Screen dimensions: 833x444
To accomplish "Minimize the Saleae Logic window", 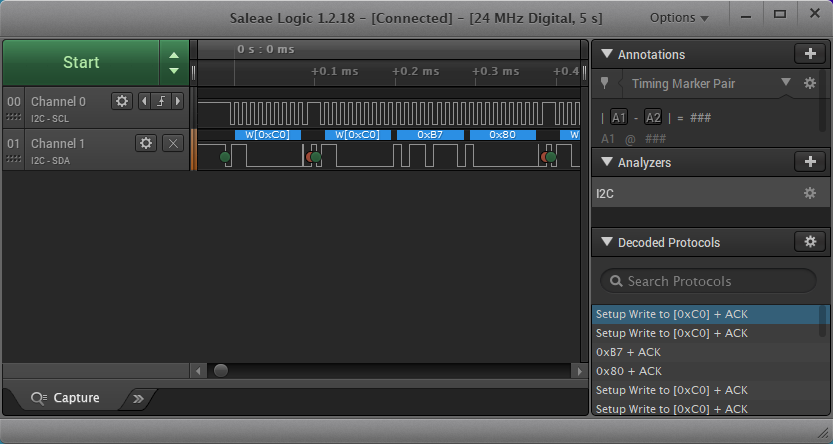I will click(746, 17).
